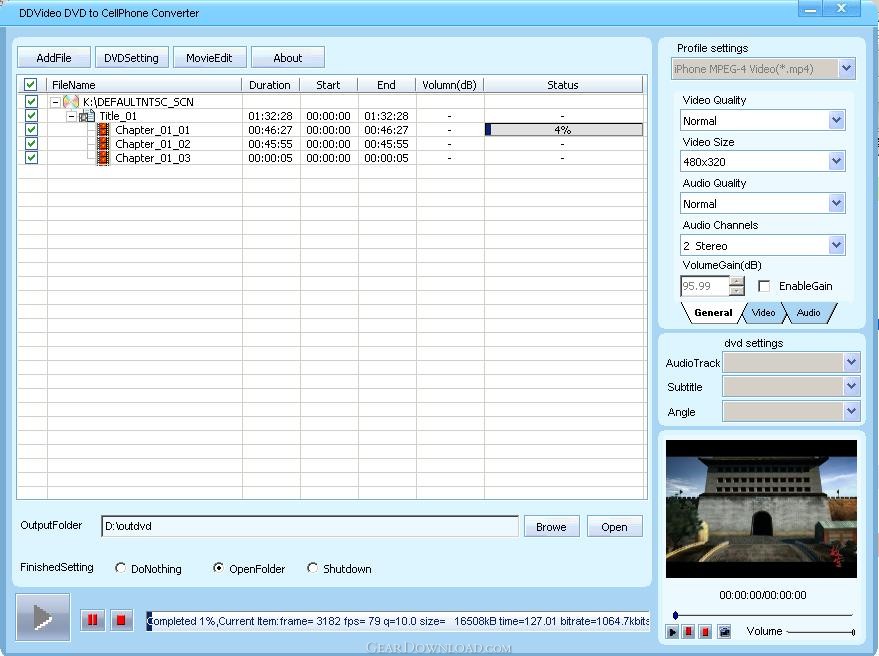Close the DDVideo converter window
The width and height of the screenshot is (879, 656).
[x=841, y=8]
